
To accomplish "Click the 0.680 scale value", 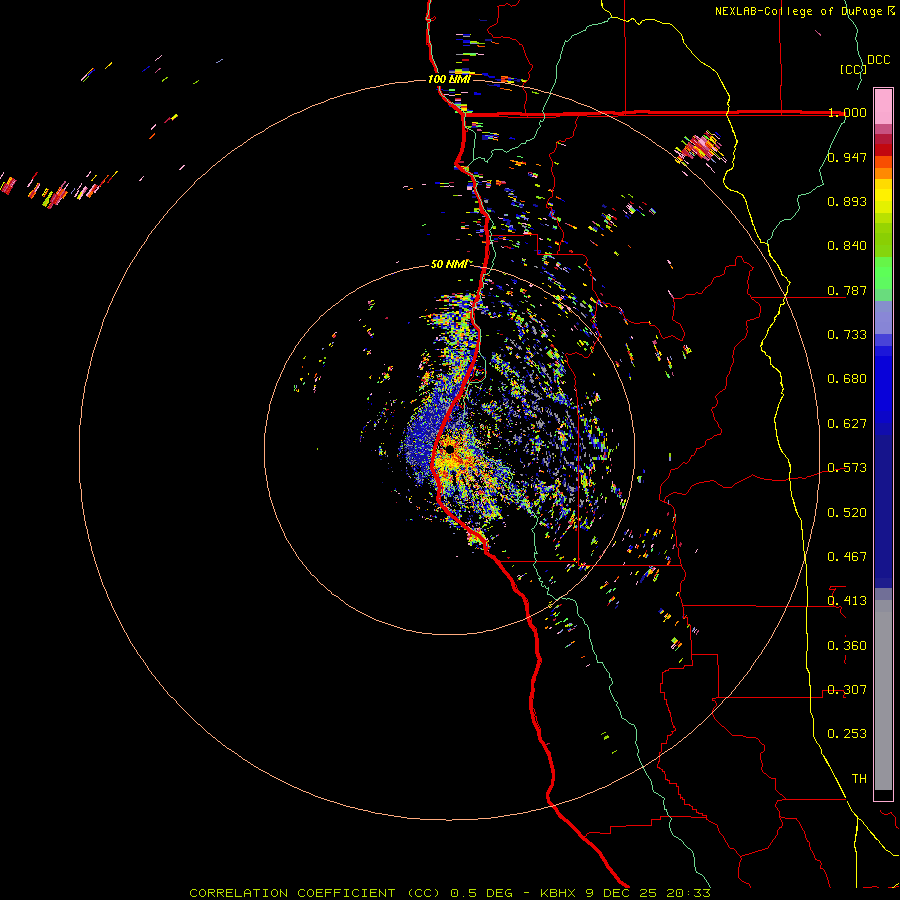I will tap(847, 379).
